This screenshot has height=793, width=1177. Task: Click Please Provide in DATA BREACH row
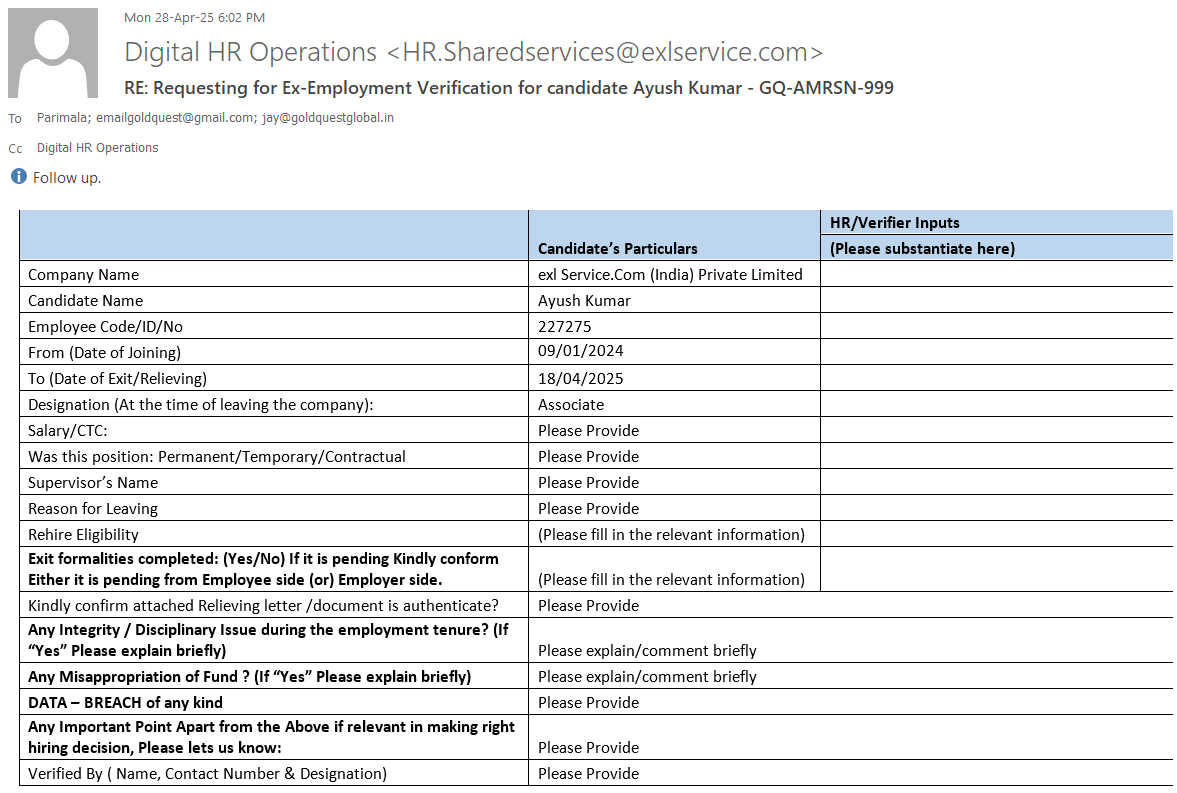click(x=588, y=703)
